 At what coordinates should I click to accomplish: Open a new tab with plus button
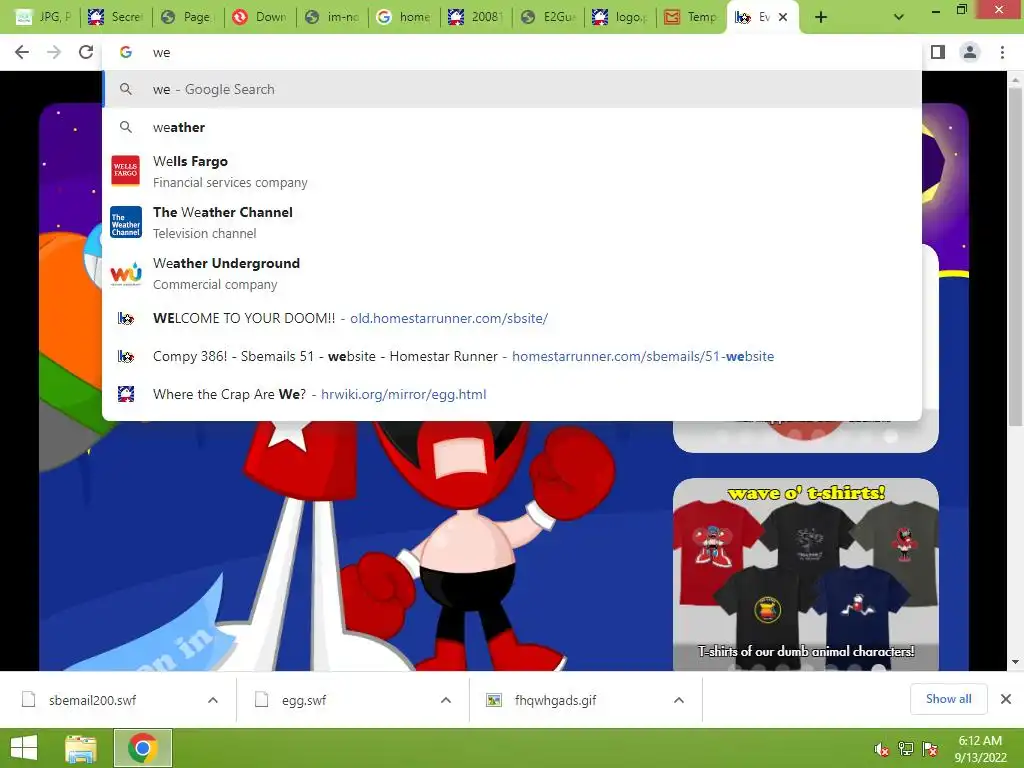tap(821, 18)
